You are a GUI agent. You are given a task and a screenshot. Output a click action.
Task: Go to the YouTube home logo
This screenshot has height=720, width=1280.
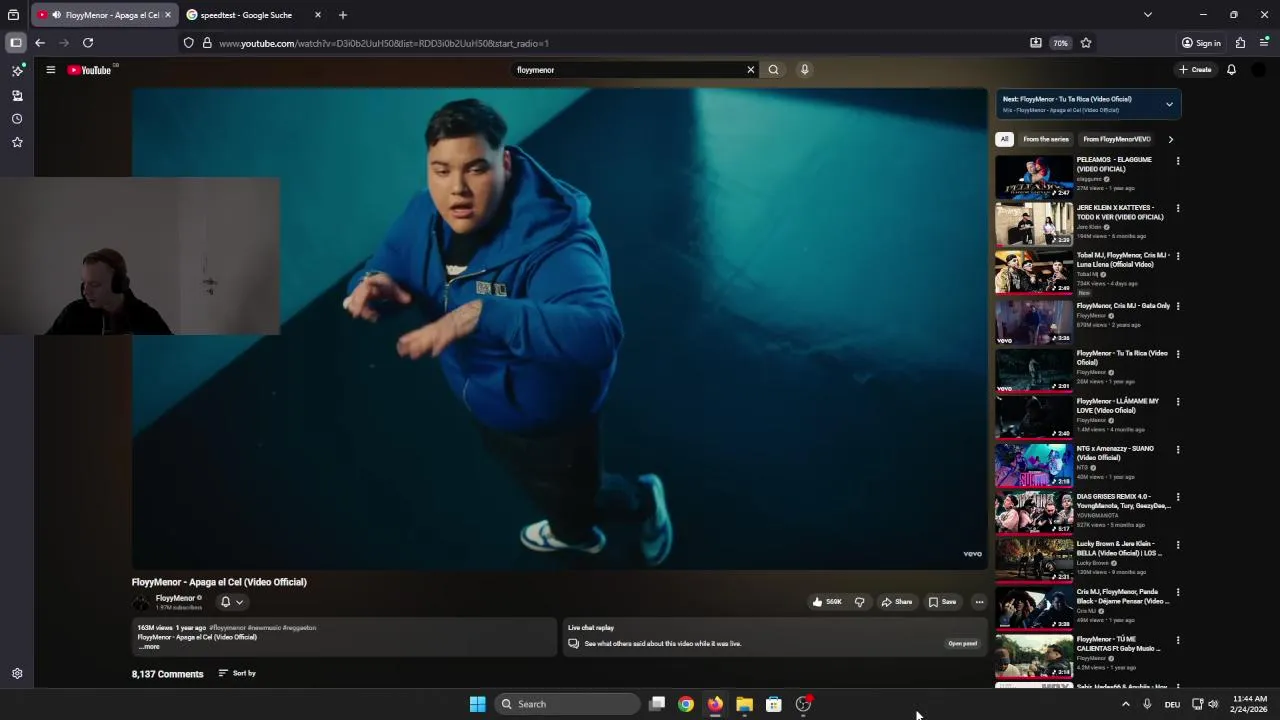click(90, 70)
